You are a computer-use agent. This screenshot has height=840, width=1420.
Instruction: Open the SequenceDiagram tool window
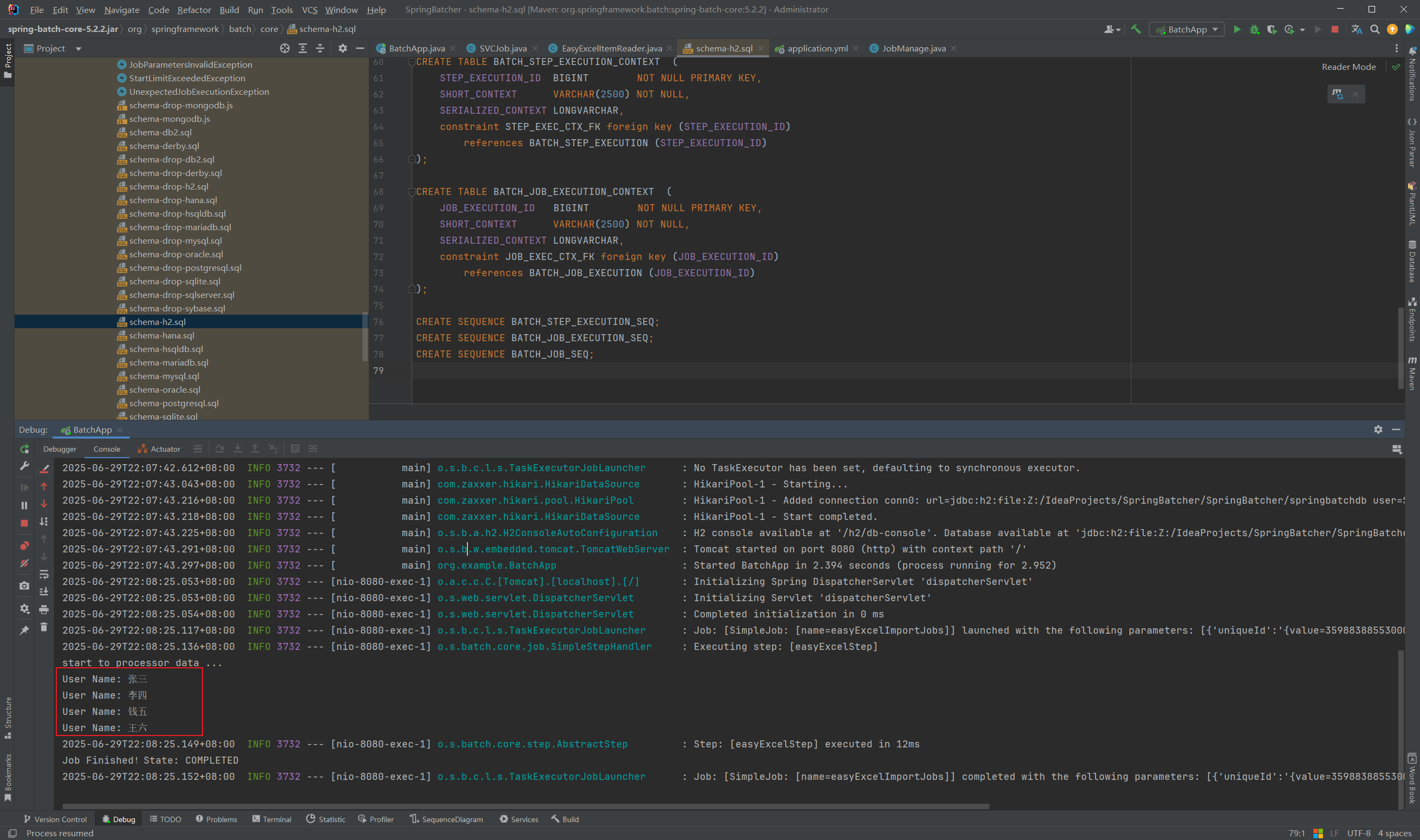[447, 819]
